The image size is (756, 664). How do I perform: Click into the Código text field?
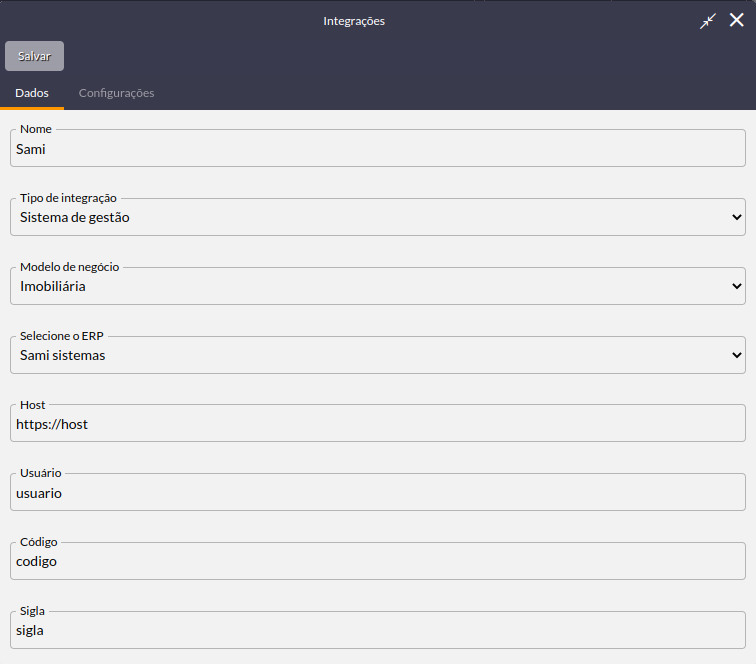point(378,562)
